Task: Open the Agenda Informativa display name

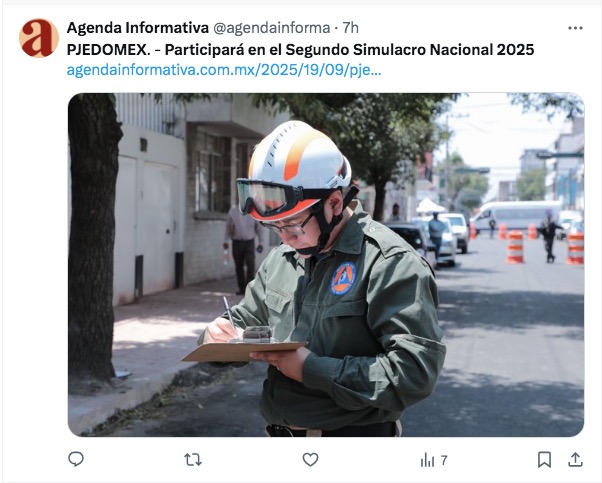Action: pyautogui.click(x=137, y=28)
